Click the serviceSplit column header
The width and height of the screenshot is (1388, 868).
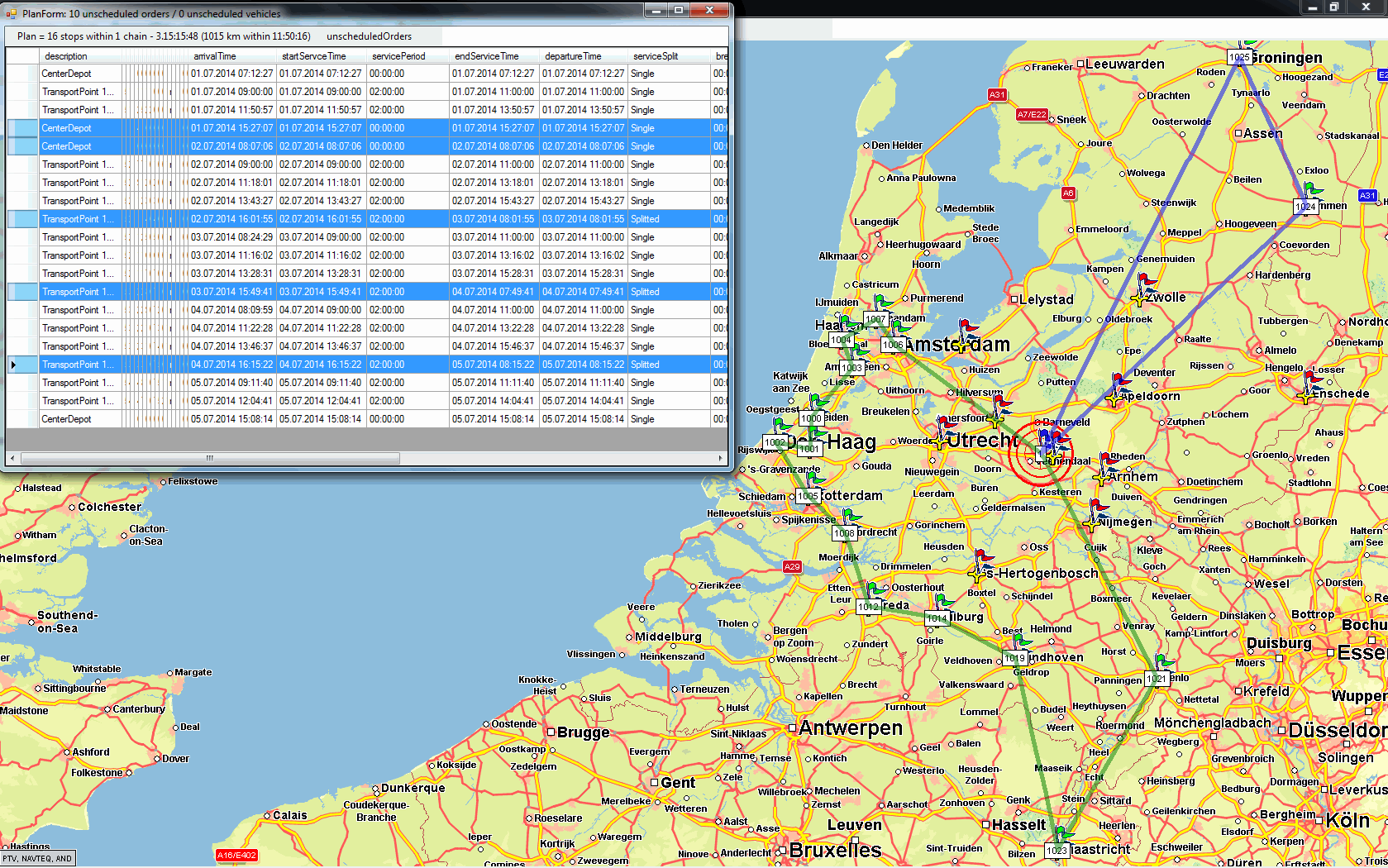pos(656,56)
